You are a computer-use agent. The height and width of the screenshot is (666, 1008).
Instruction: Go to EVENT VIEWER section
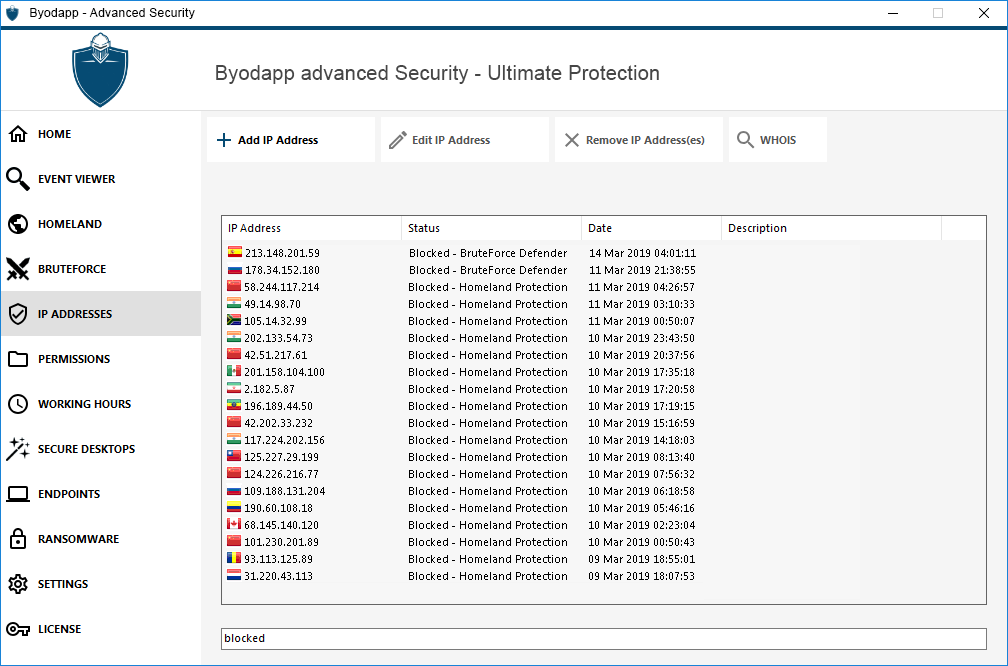(101, 179)
